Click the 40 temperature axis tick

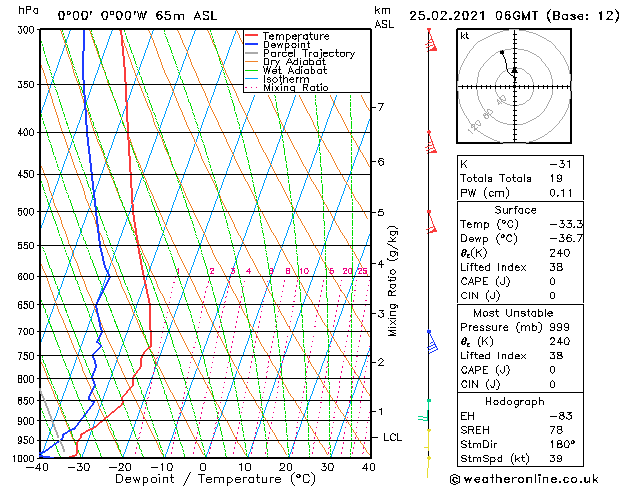[369, 468]
